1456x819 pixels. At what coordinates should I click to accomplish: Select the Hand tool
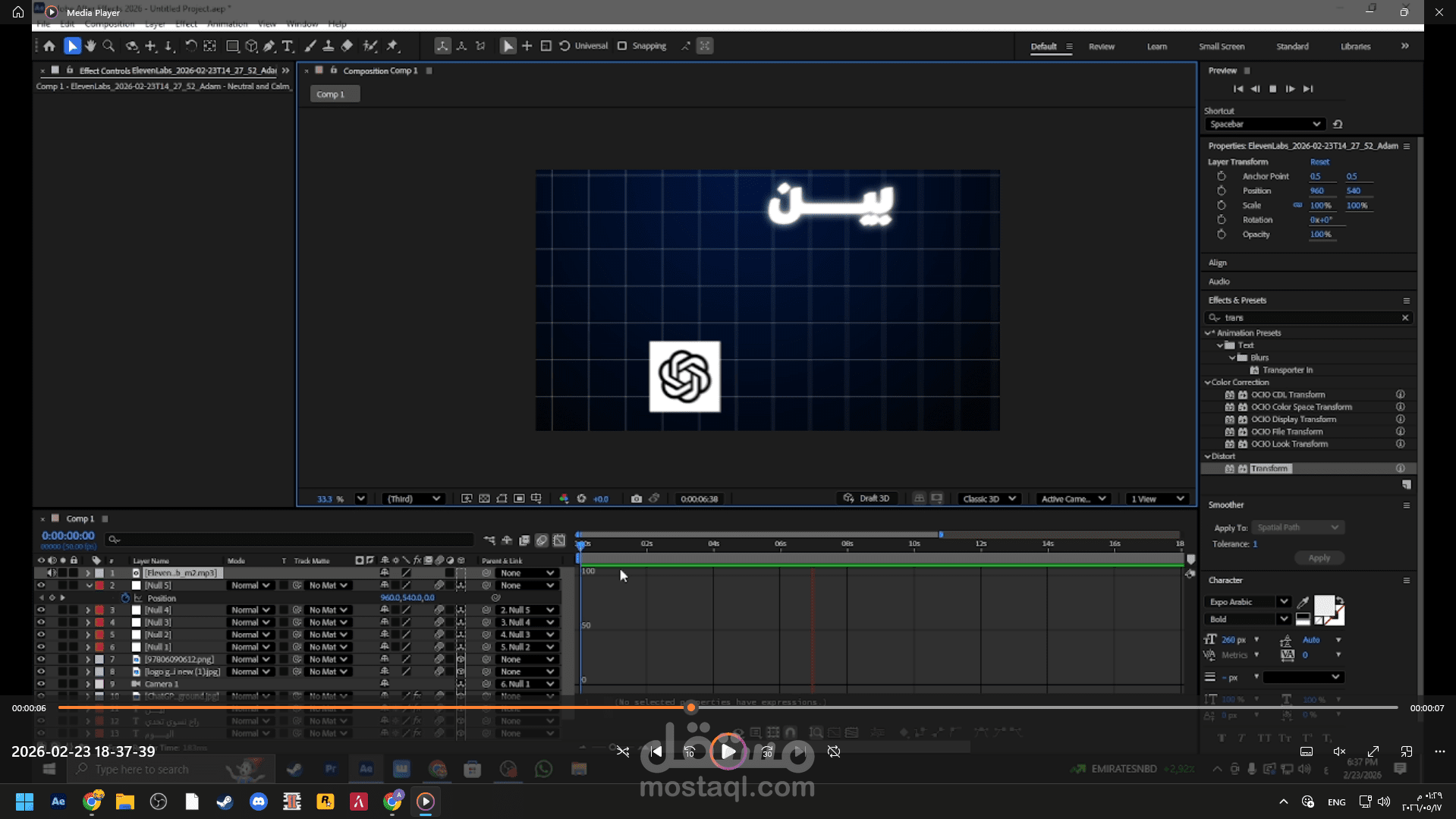coord(90,46)
